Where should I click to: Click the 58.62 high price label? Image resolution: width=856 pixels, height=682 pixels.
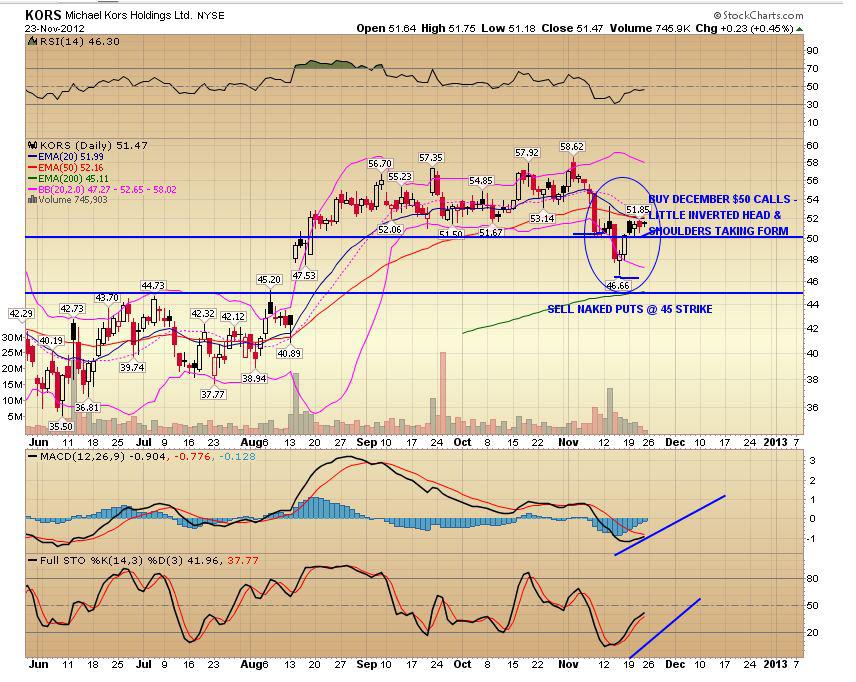point(572,146)
